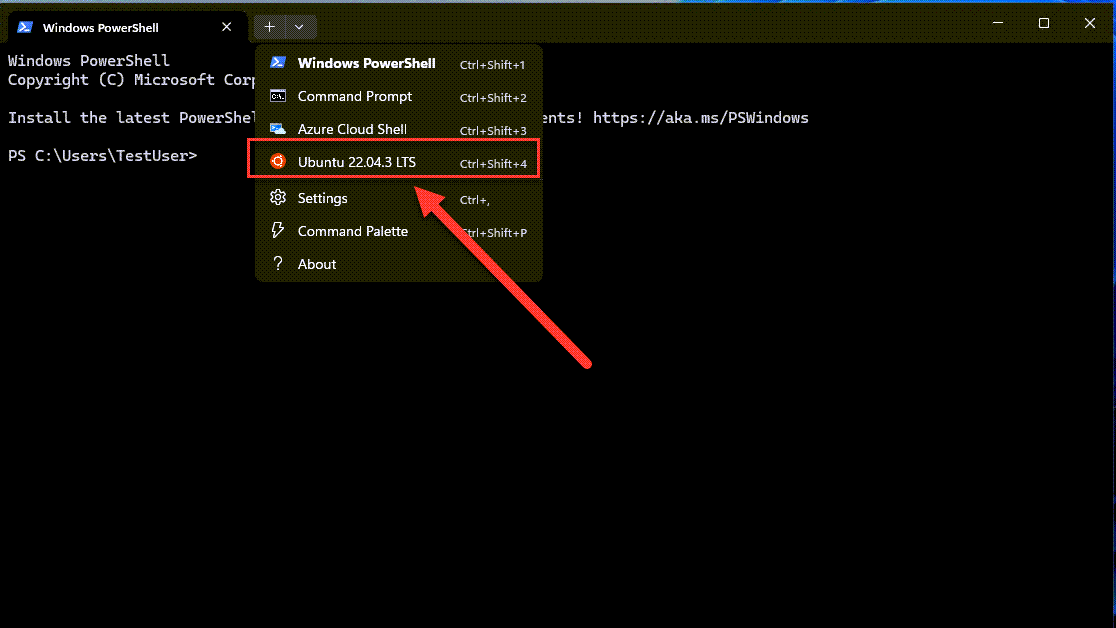Open Settings from the dropdown menu
This screenshot has width=1116, height=628.
(x=399, y=199)
